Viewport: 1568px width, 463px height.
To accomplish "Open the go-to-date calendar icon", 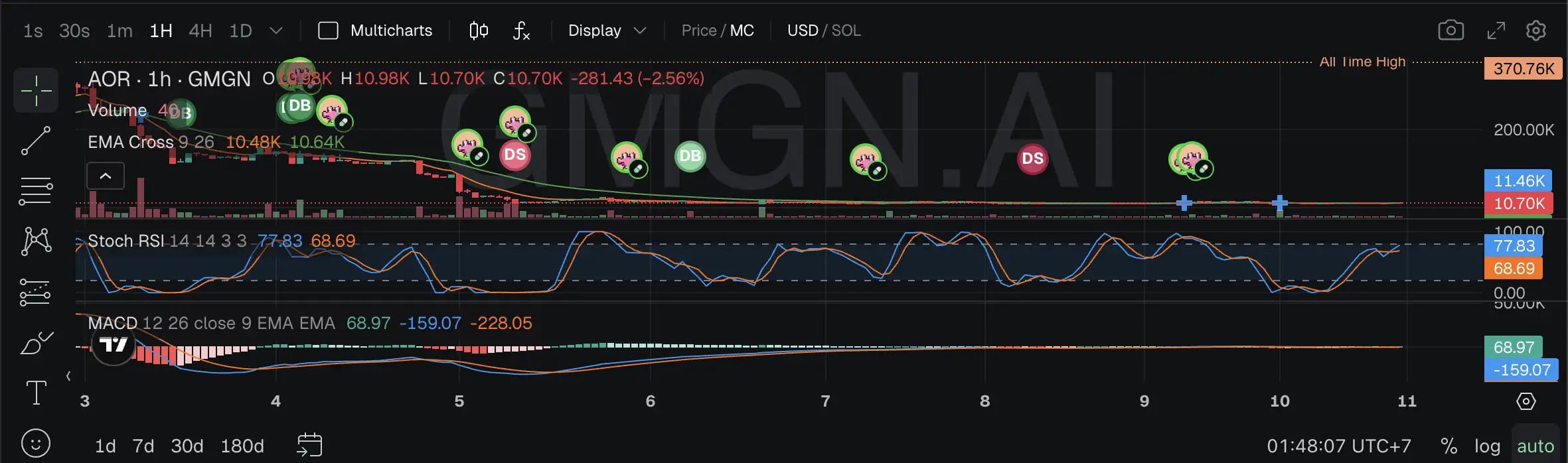I will tap(309, 444).
